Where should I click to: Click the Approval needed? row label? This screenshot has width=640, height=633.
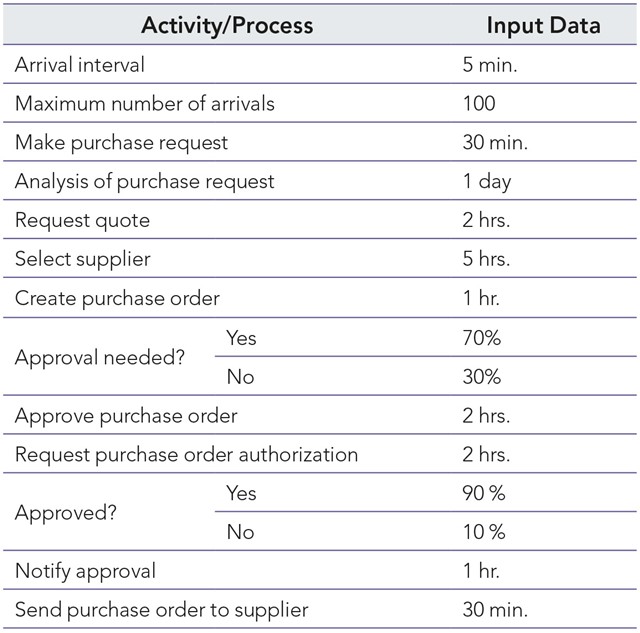coord(99,357)
